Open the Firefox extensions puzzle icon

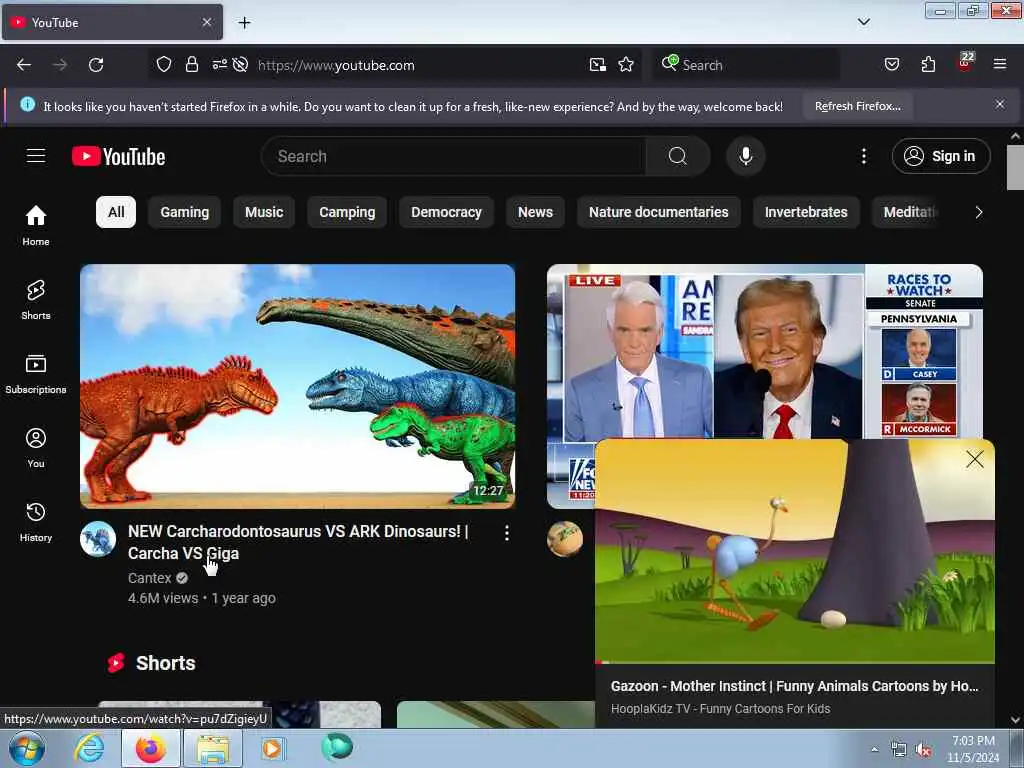pyautogui.click(x=928, y=64)
